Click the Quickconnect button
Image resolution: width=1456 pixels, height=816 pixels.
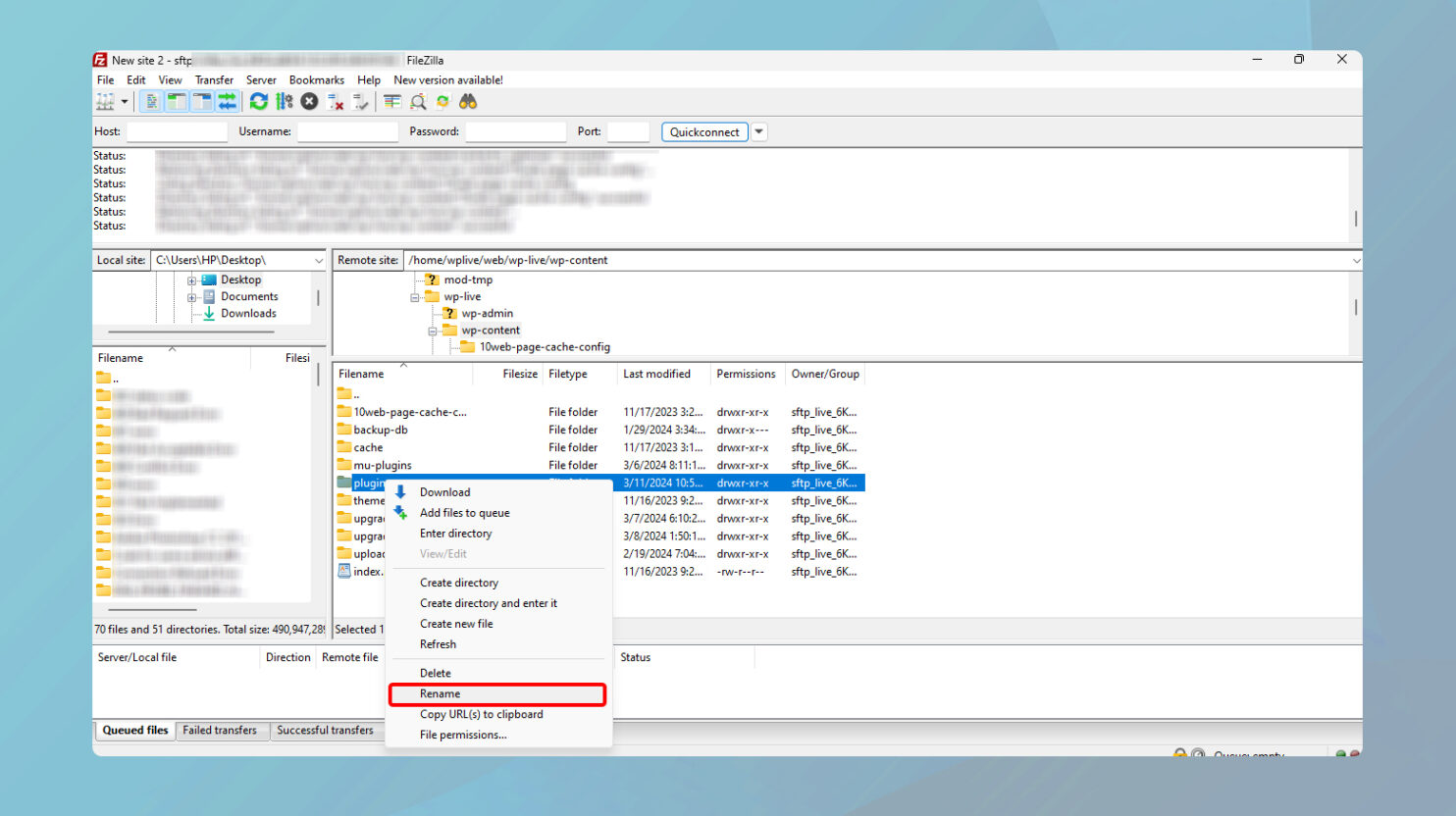[704, 131]
